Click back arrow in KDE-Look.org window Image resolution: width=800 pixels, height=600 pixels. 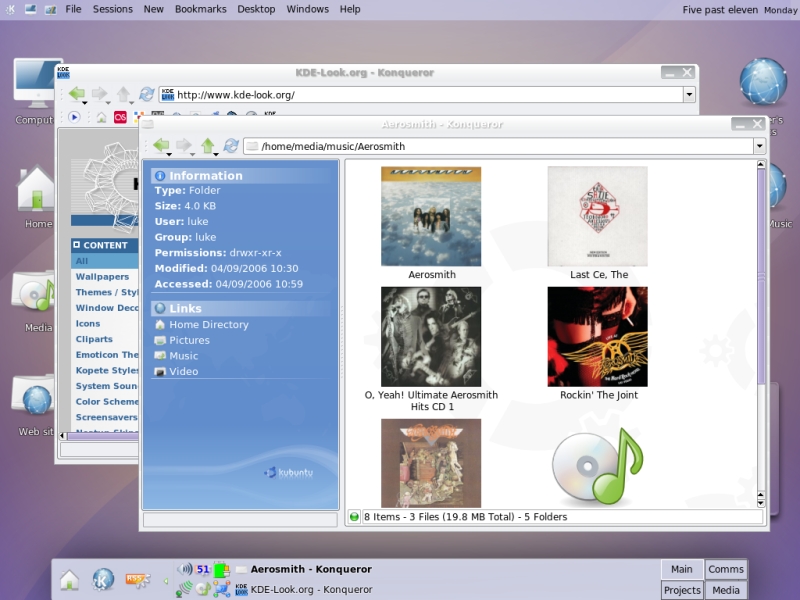tap(77, 93)
